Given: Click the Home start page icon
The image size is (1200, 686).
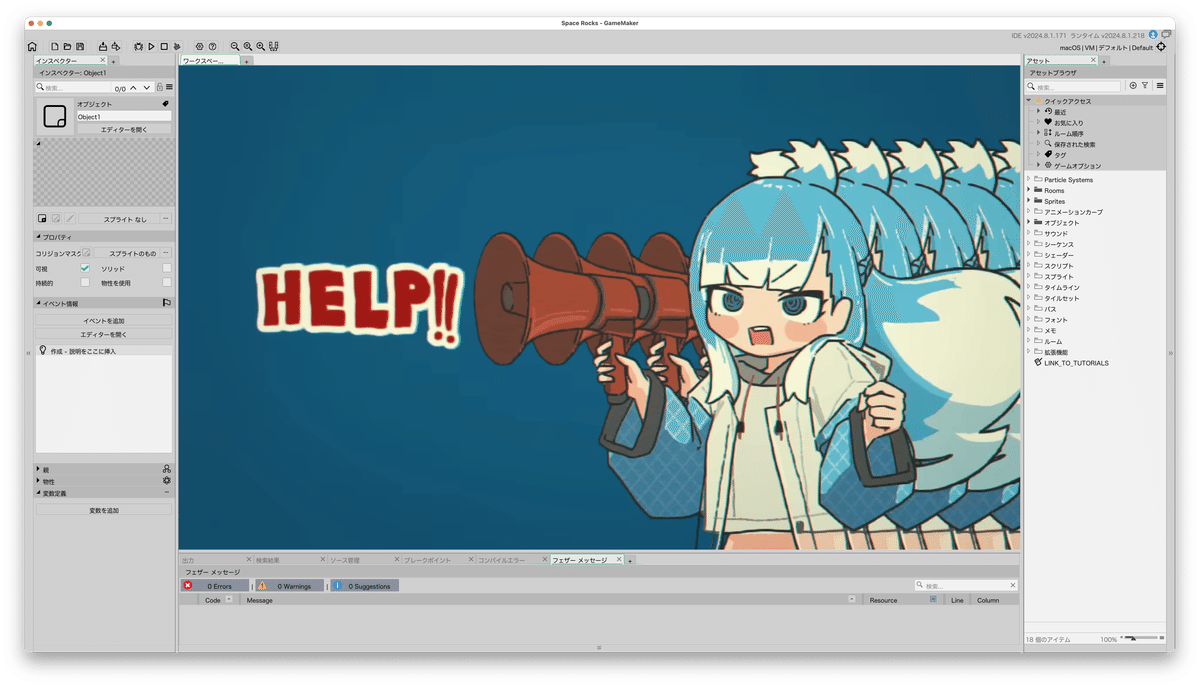Looking at the screenshot, I should 32,46.
